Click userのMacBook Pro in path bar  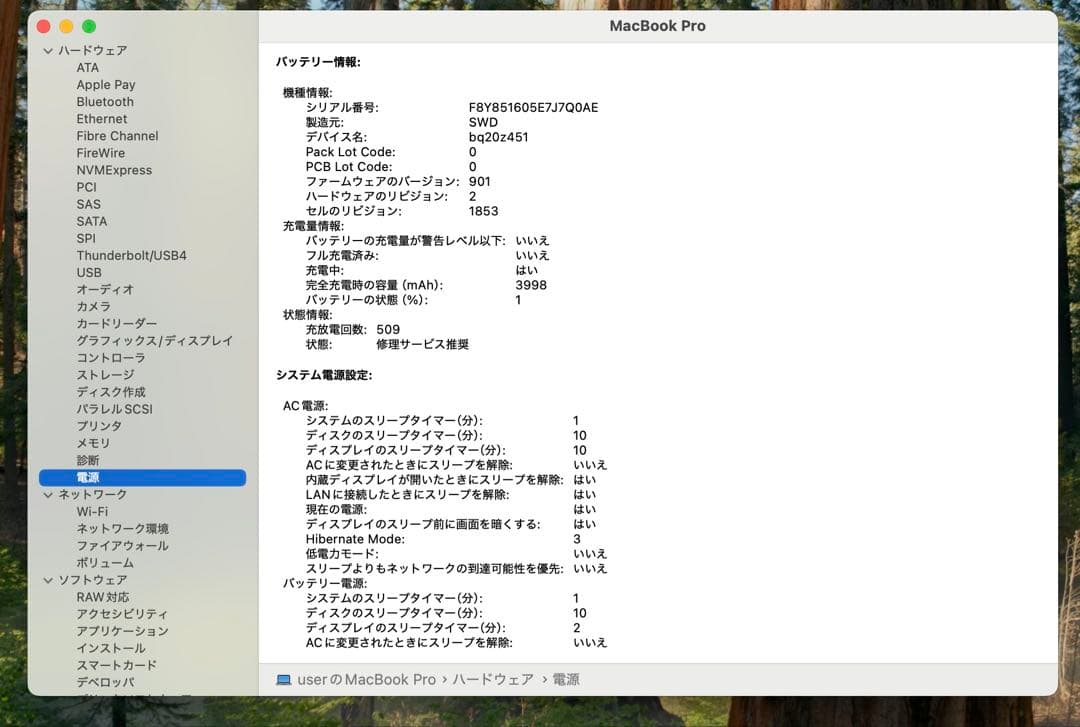pos(366,680)
